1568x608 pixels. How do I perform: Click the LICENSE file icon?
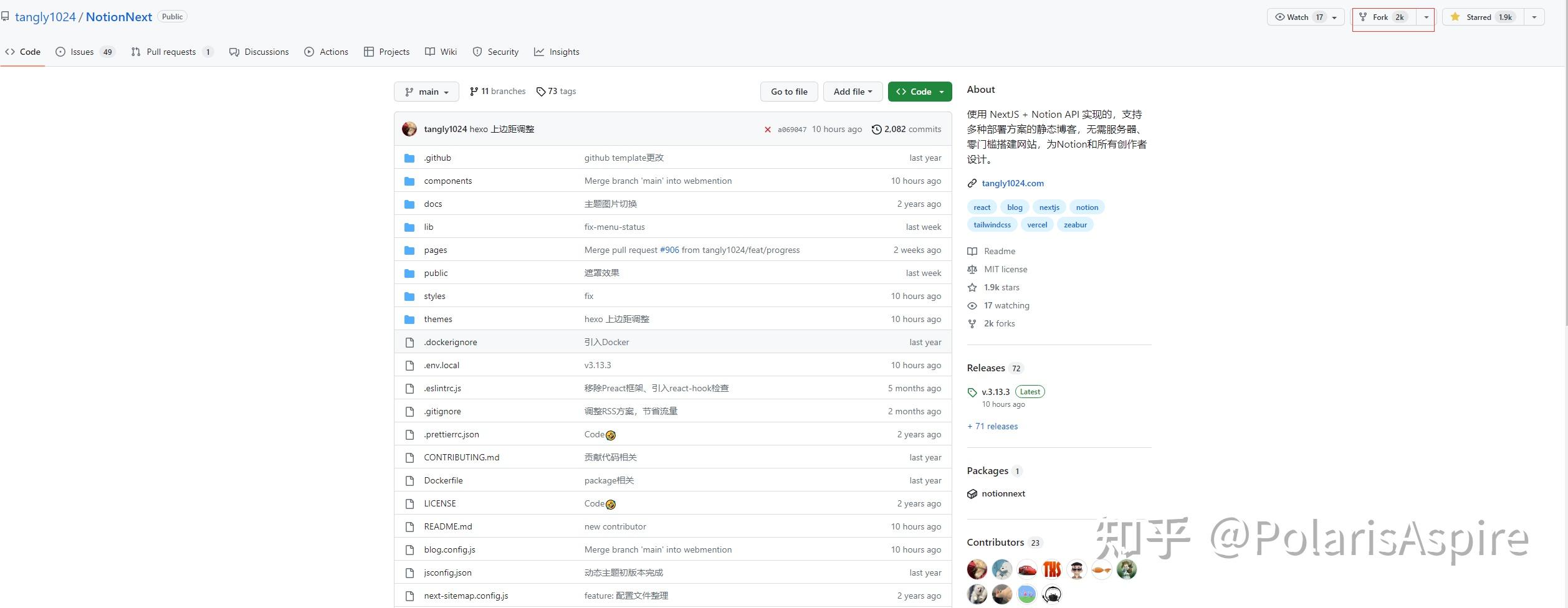pyautogui.click(x=409, y=504)
